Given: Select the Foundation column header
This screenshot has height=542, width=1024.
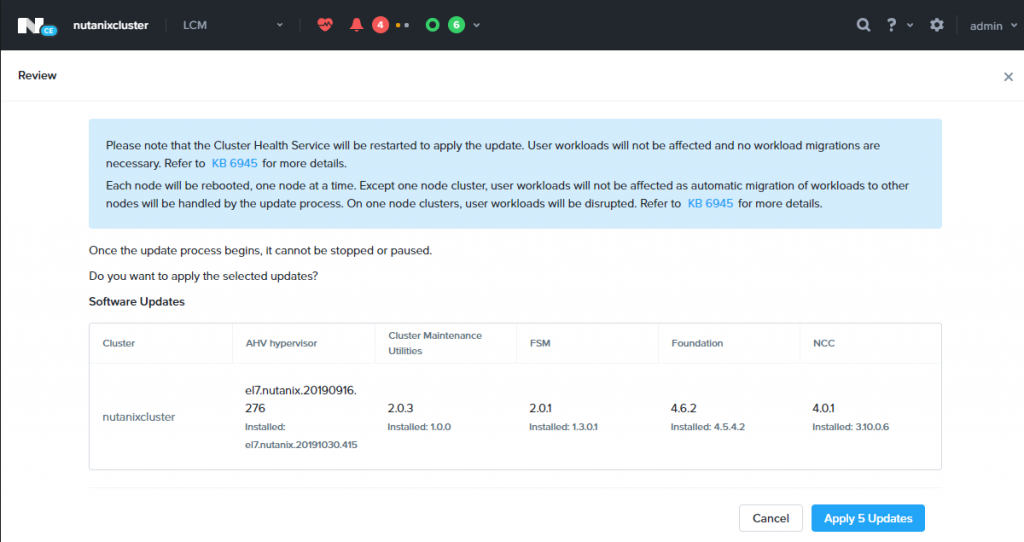Looking at the screenshot, I should coord(697,343).
